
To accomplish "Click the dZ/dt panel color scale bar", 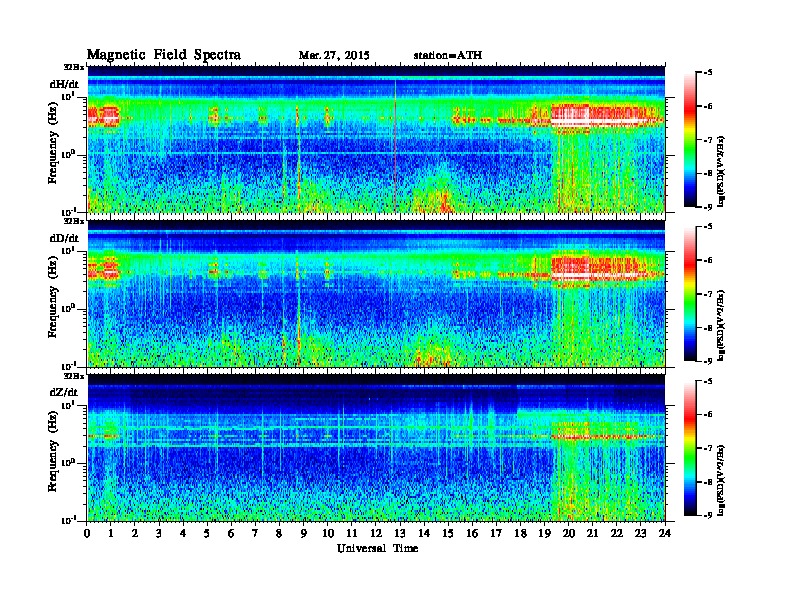I will (x=690, y=448).
